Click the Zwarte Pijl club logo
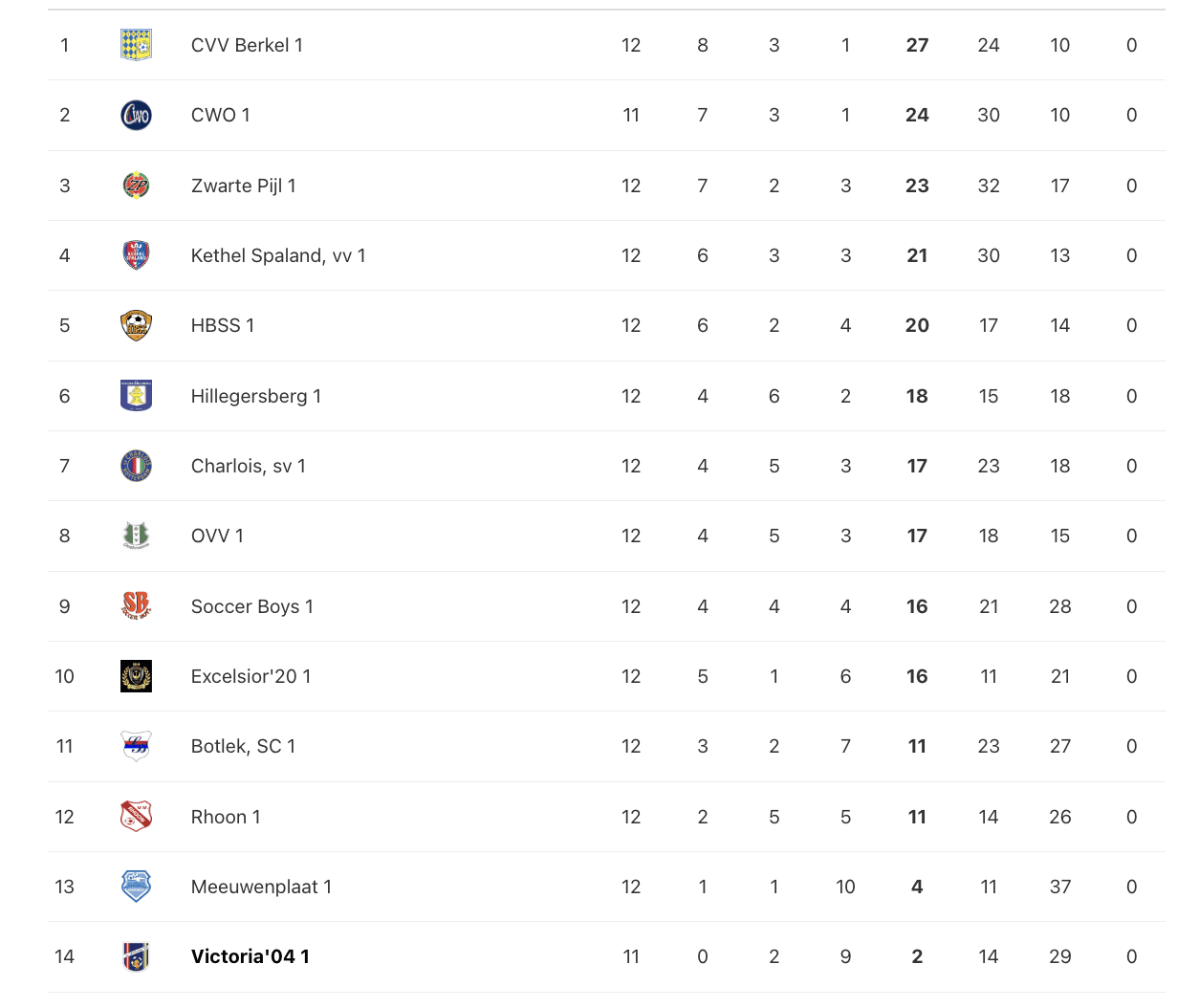The height and width of the screenshot is (1008, 1199). click(x=136, y=186)
